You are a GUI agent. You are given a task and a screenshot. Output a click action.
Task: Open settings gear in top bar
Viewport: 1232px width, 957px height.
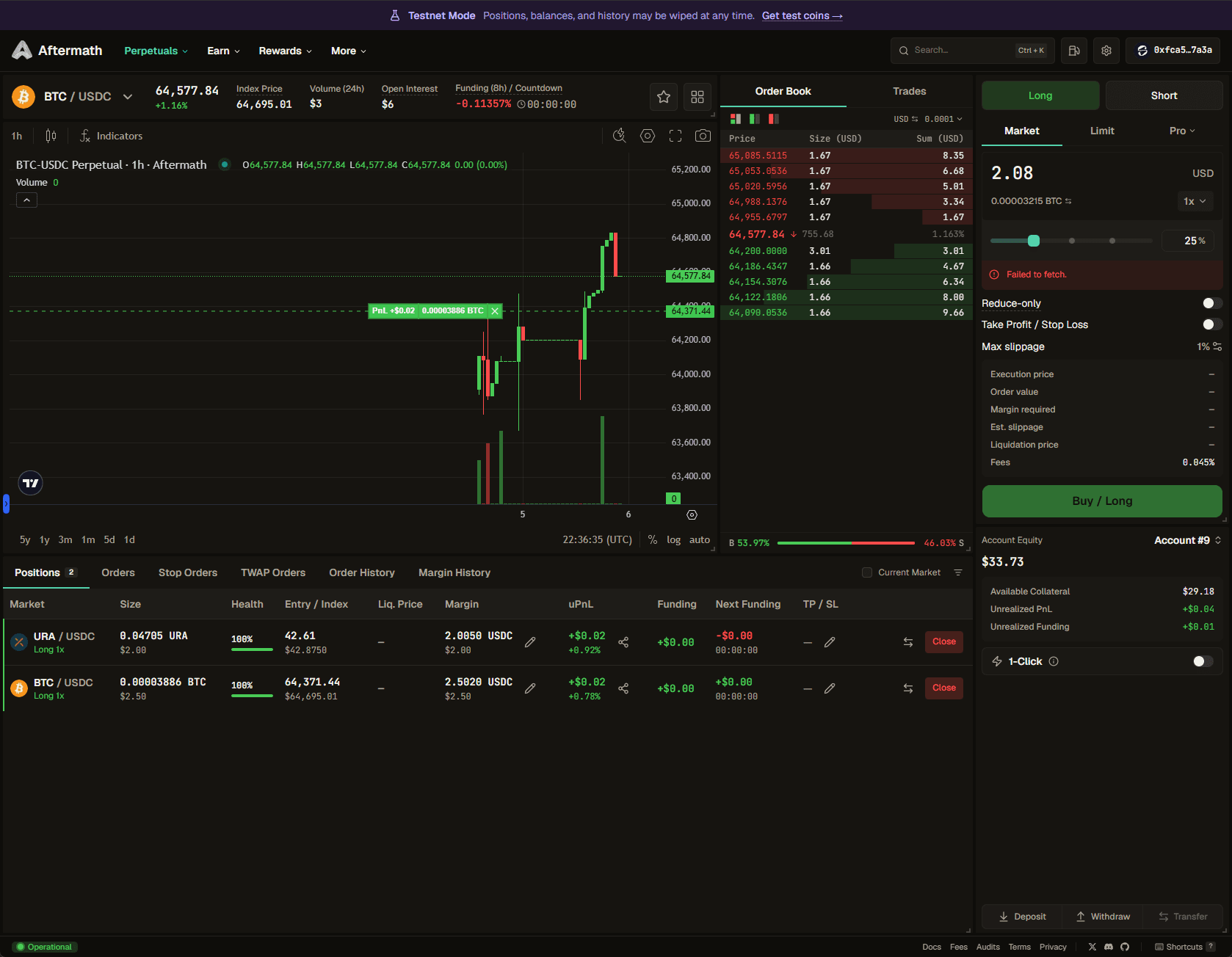coord(1106,51)
